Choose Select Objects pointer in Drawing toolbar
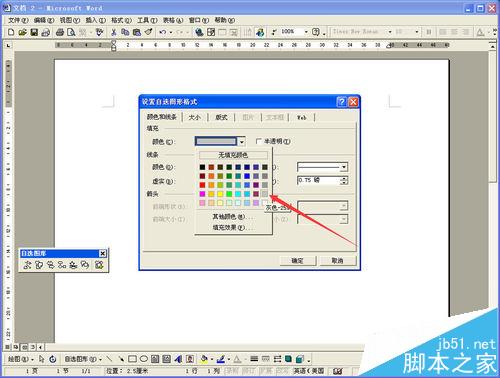 pos(41,359)
